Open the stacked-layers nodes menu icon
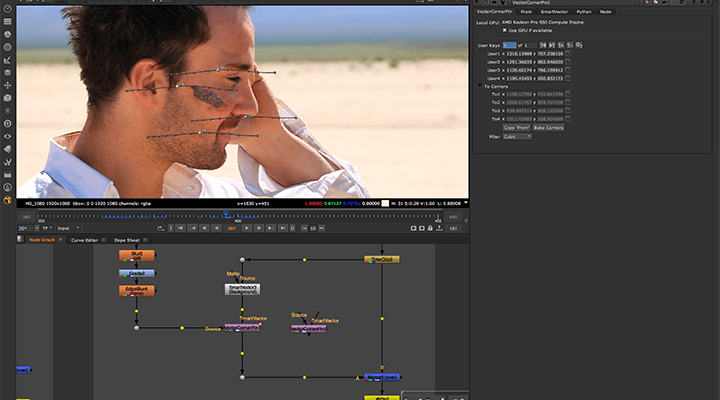Image resolution: width=720 pixels, height=400 pixels. [x=7, y=73]
